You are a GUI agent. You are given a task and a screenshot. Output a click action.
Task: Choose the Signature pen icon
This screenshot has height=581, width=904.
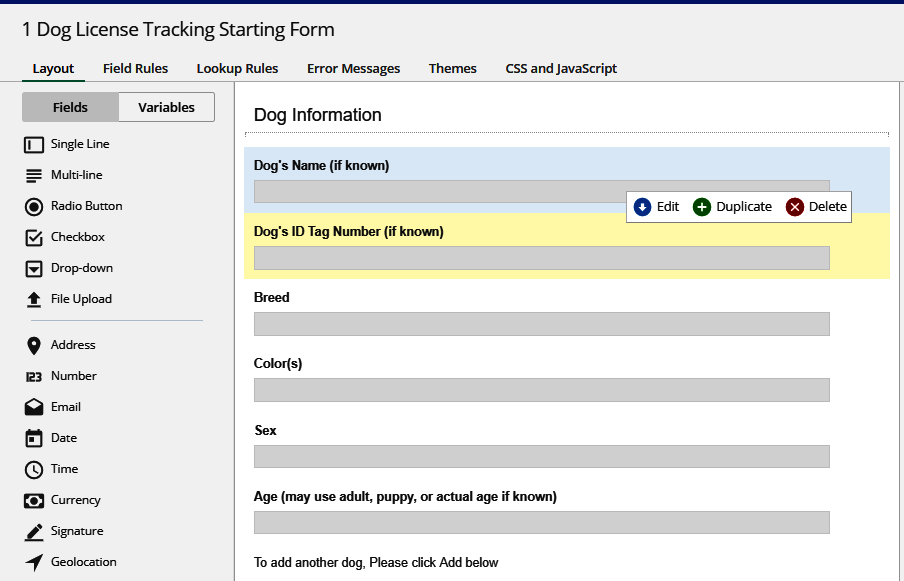[x=34, y=532]
